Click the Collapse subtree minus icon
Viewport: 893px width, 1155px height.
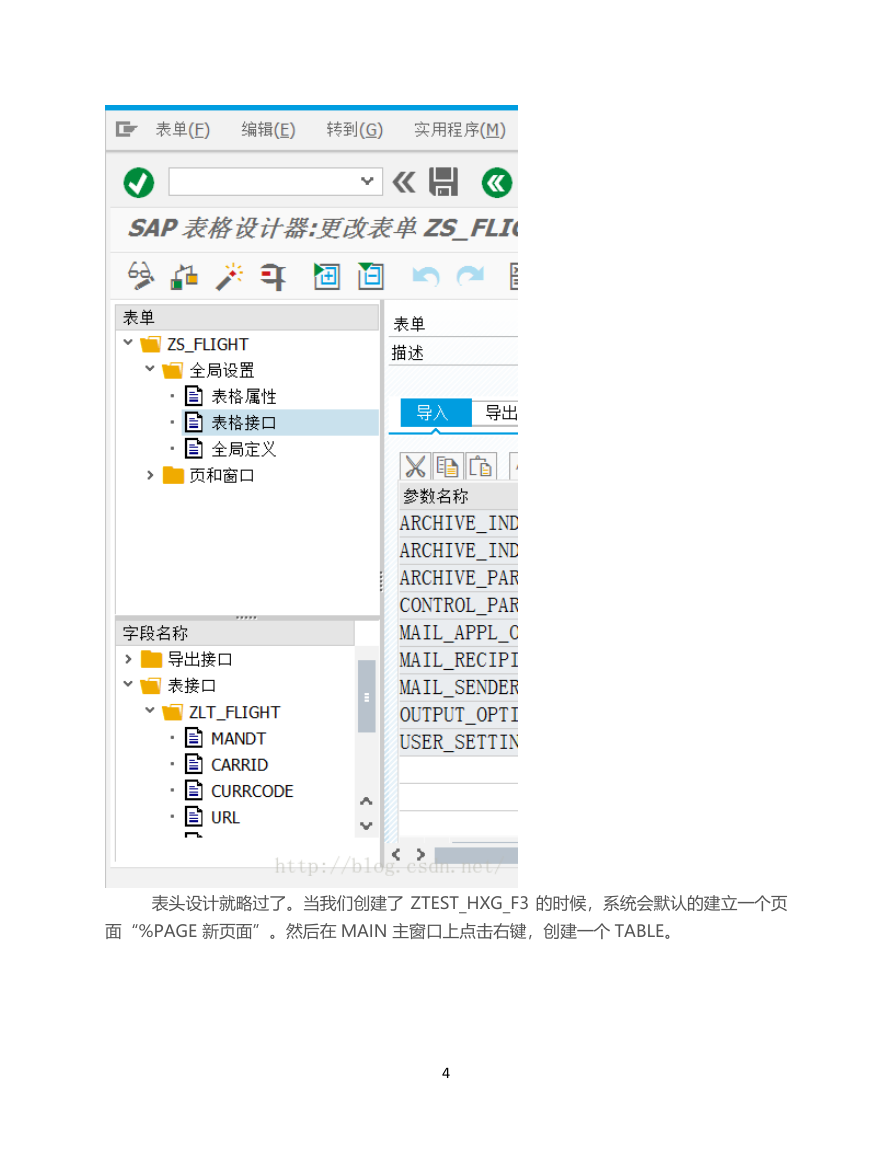tap(371, 276)
